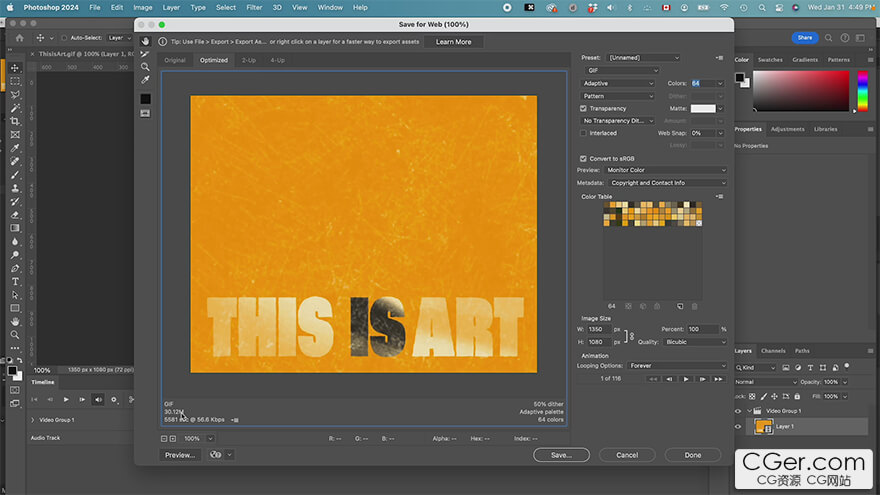880x495 pixels.
Task: Toggle Convert to sRGB checkbox
Action: pyautogui.click(x=583, y=158)
